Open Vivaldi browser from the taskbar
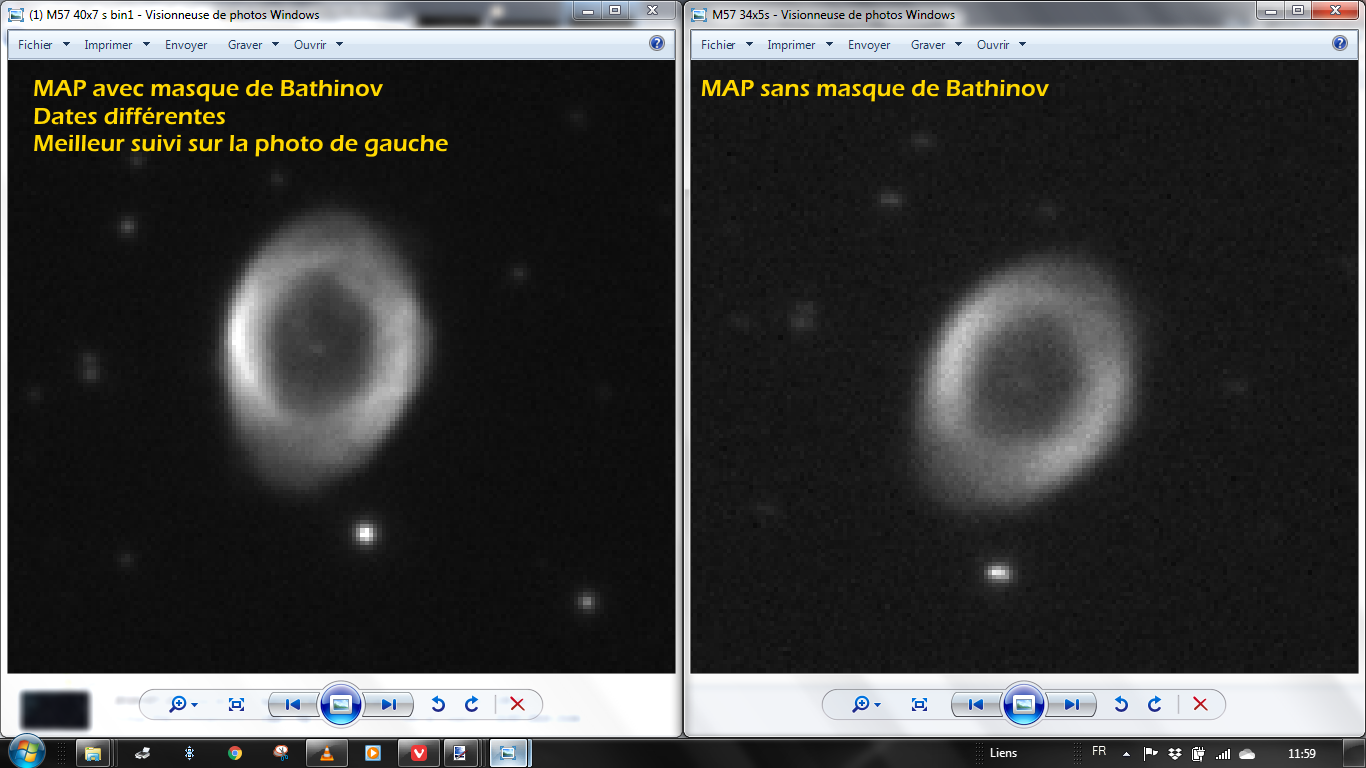 (x=421, y=752)
